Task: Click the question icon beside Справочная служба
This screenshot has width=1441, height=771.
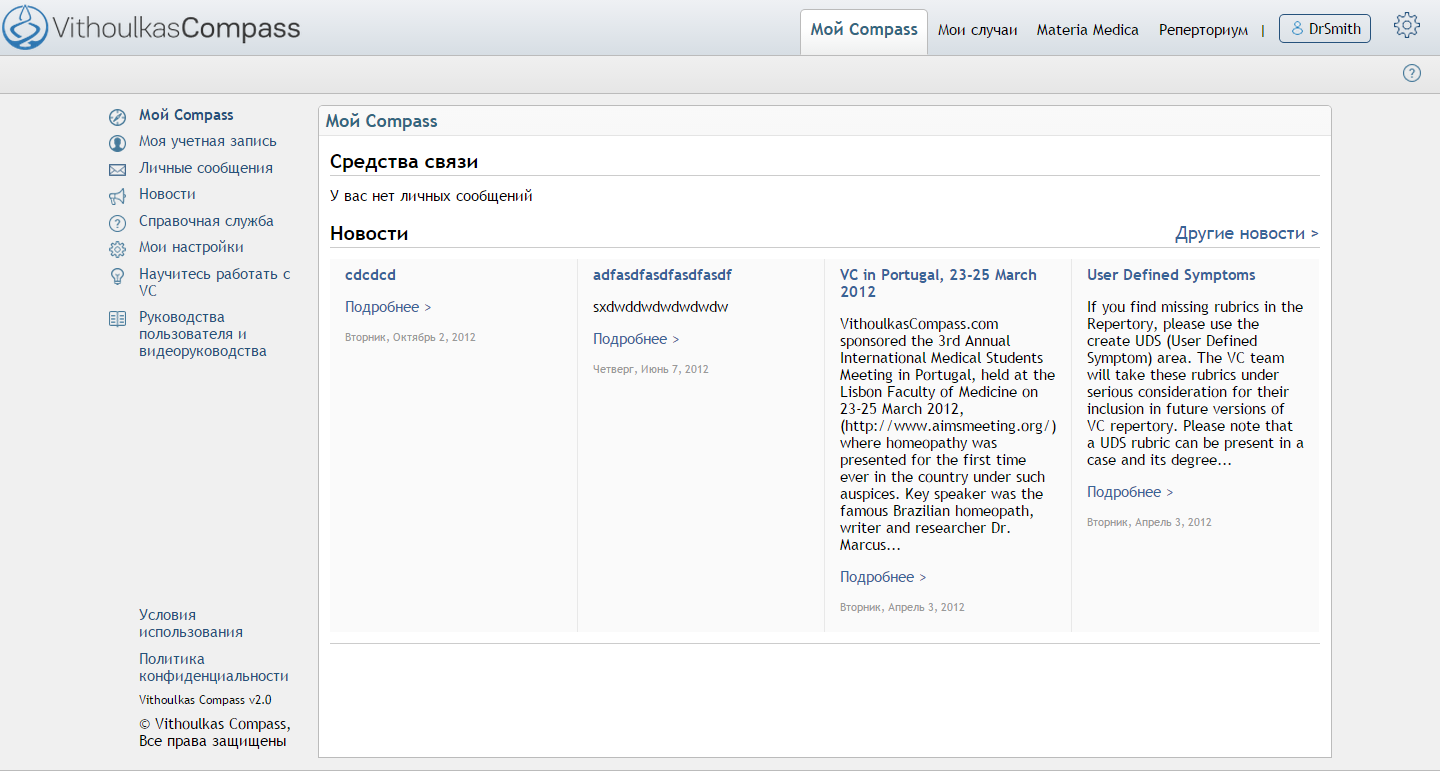Action: pos(117,223)
